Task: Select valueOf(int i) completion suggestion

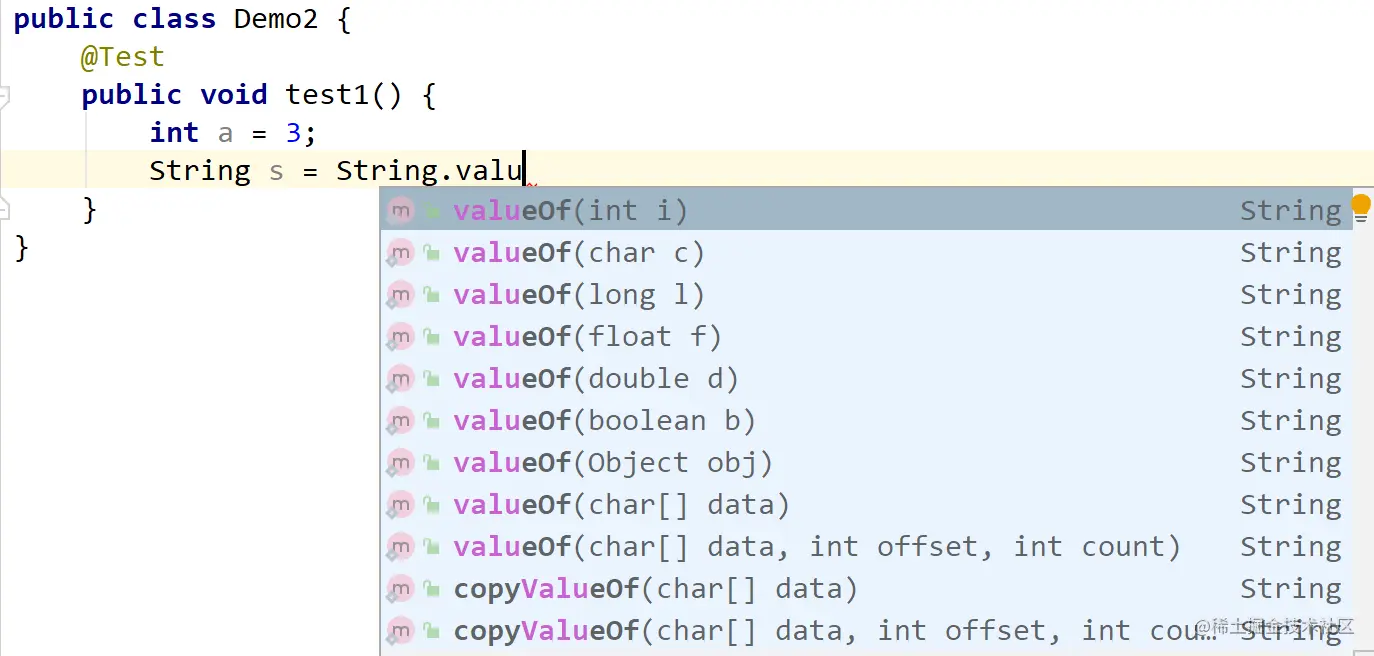Action: (866, 210)
